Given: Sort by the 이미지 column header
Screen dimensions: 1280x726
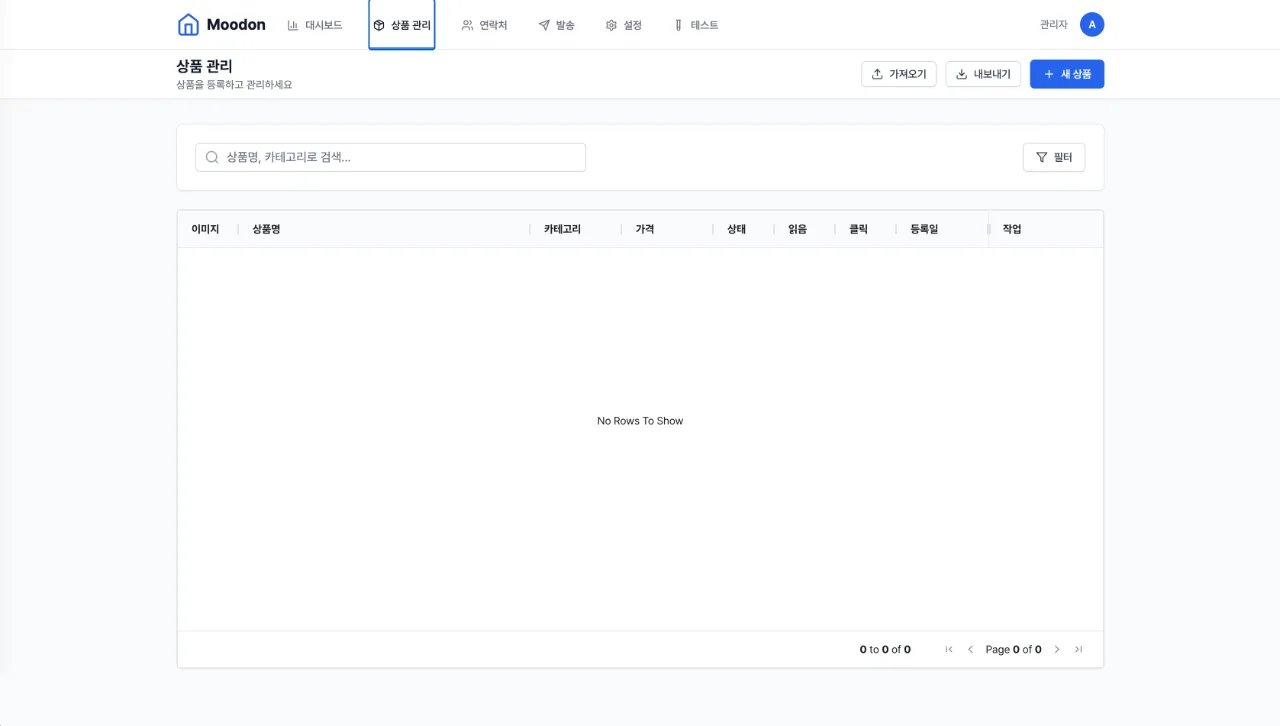Looking at the screenshot, I should click(205, 229).
